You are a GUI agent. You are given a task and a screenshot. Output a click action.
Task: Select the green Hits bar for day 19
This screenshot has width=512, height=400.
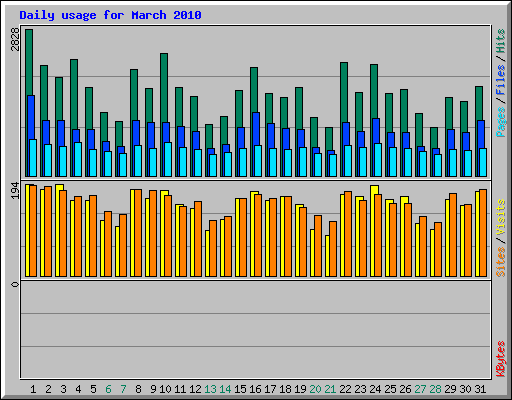pos(299,108)
